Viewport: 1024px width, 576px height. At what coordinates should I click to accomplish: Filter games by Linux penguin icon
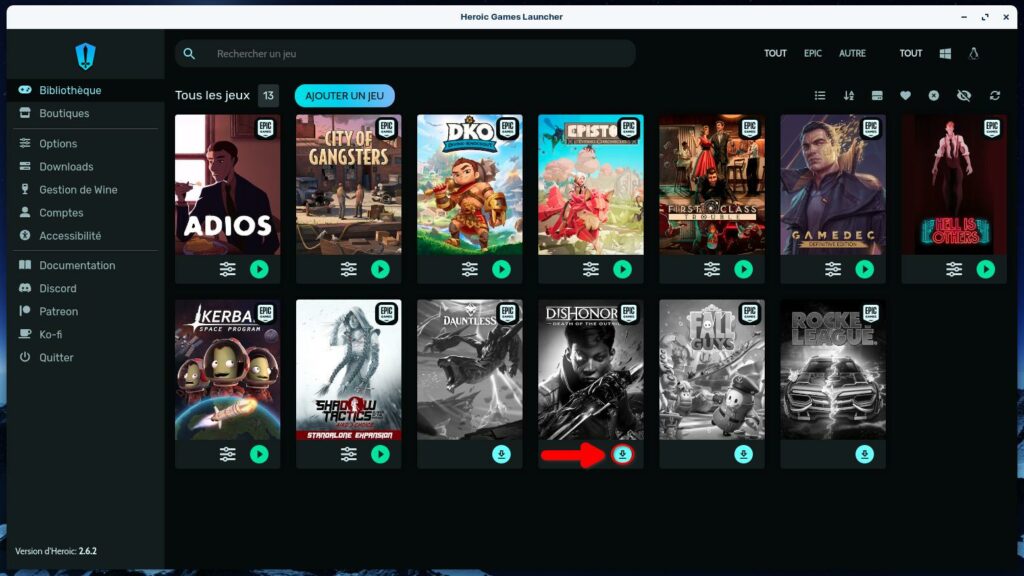[x=973, y=53]
